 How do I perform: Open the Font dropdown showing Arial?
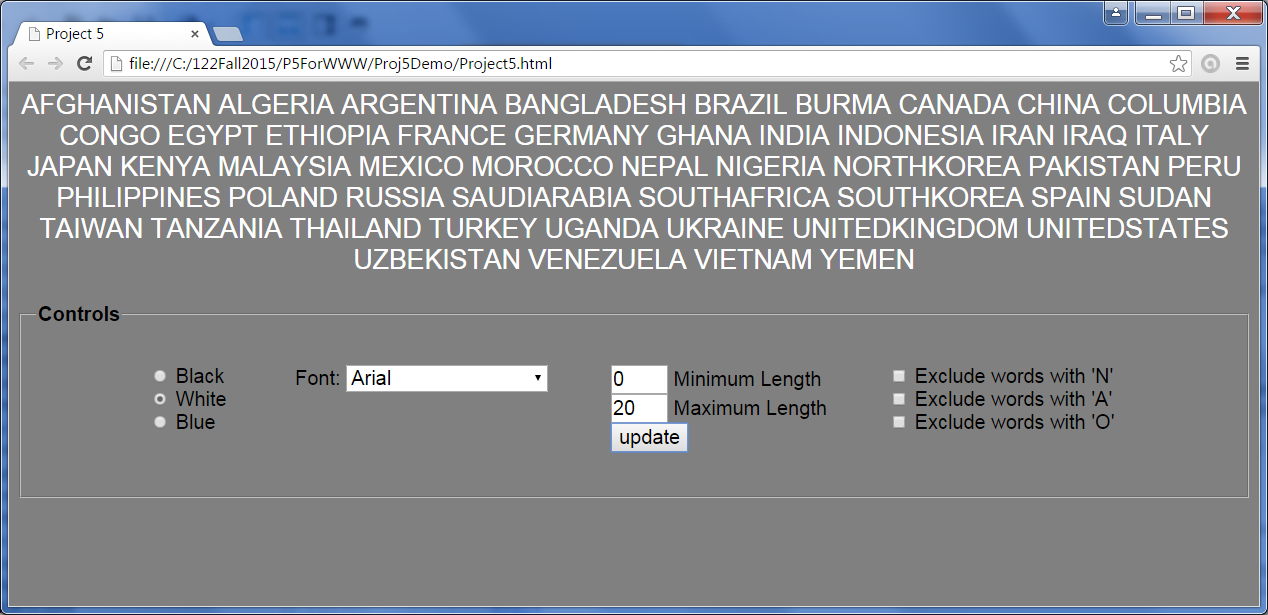click(447, 378)
